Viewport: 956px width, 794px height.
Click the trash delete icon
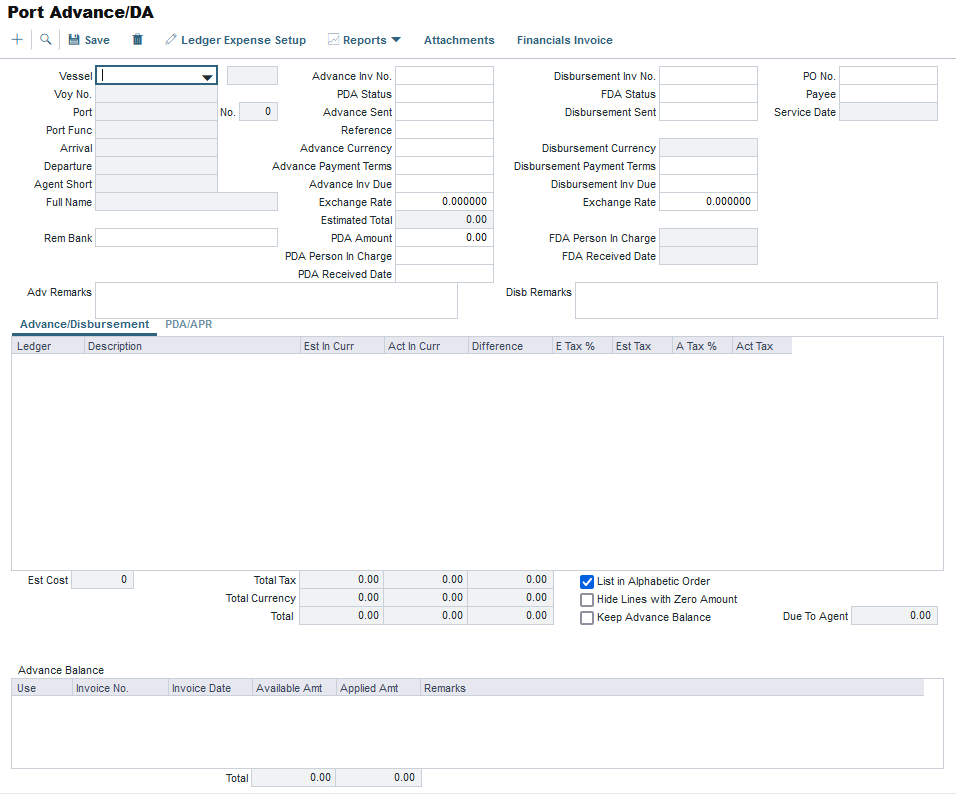(138, 40)
